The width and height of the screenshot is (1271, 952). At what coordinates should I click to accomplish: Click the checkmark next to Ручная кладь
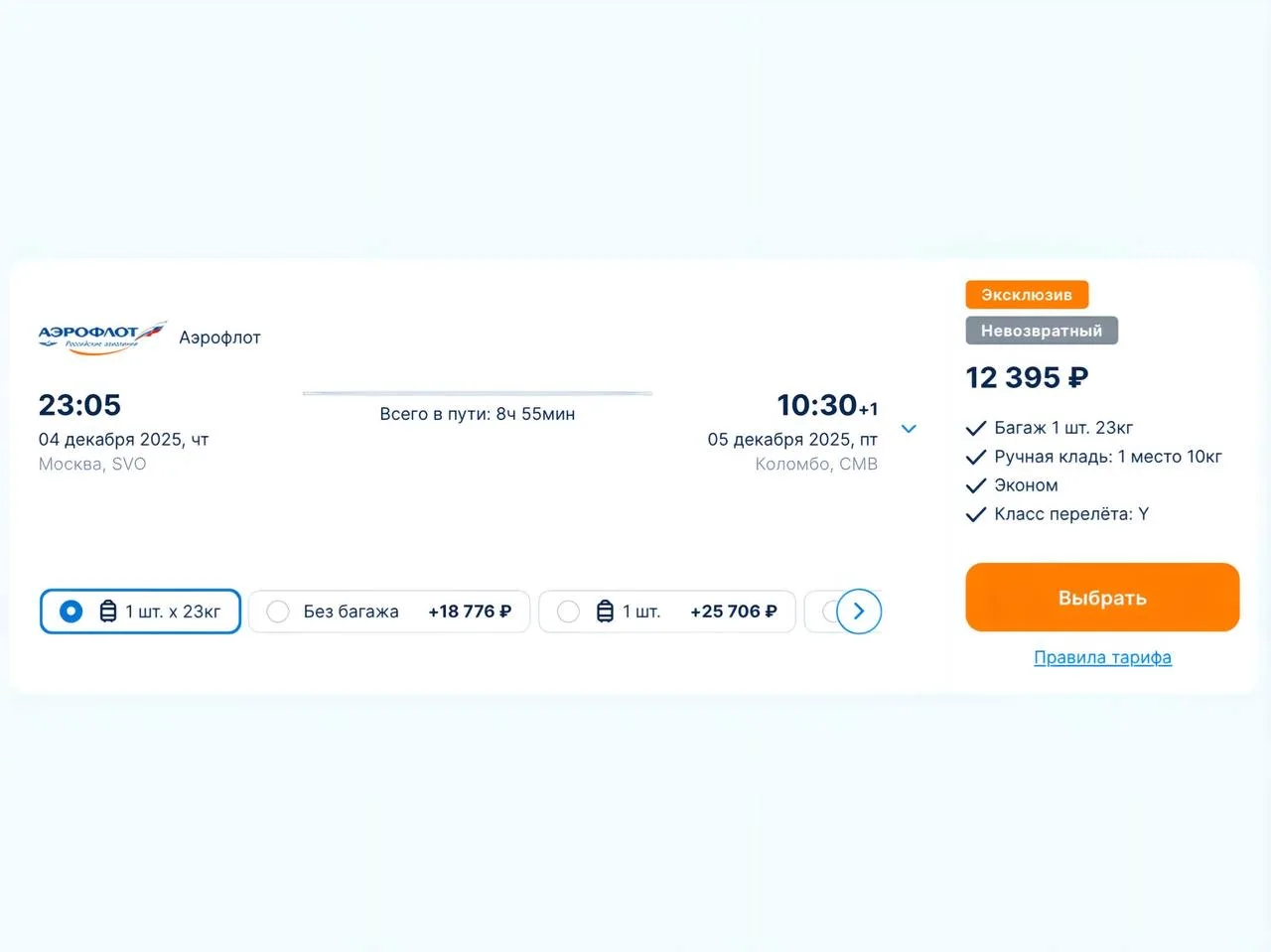click(x=976, y=458)
